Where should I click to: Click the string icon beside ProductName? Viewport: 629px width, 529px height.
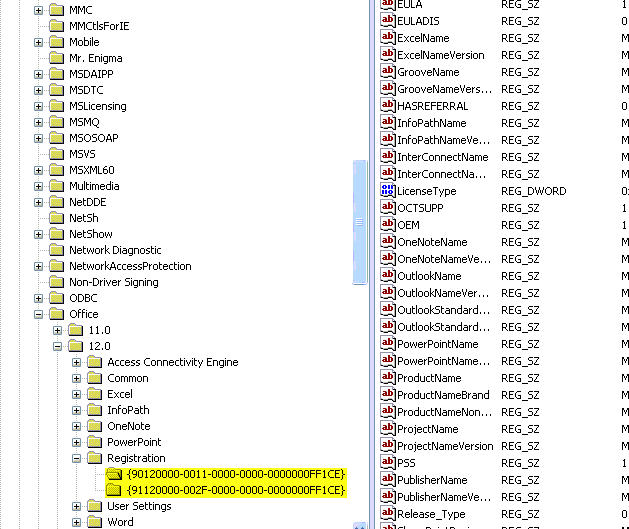coord(388,377)
